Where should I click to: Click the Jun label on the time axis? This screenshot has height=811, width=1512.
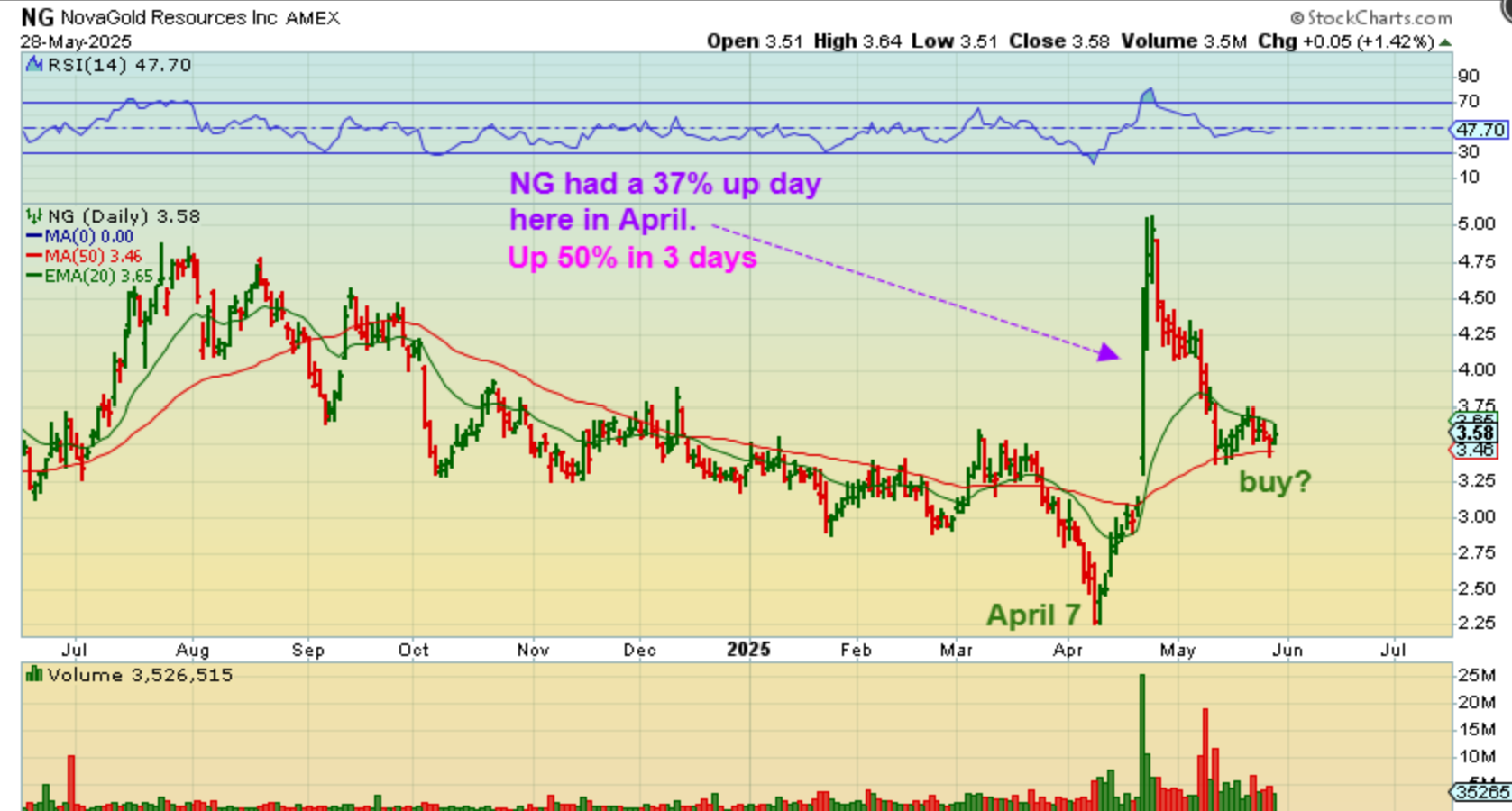pos(1287,650)
